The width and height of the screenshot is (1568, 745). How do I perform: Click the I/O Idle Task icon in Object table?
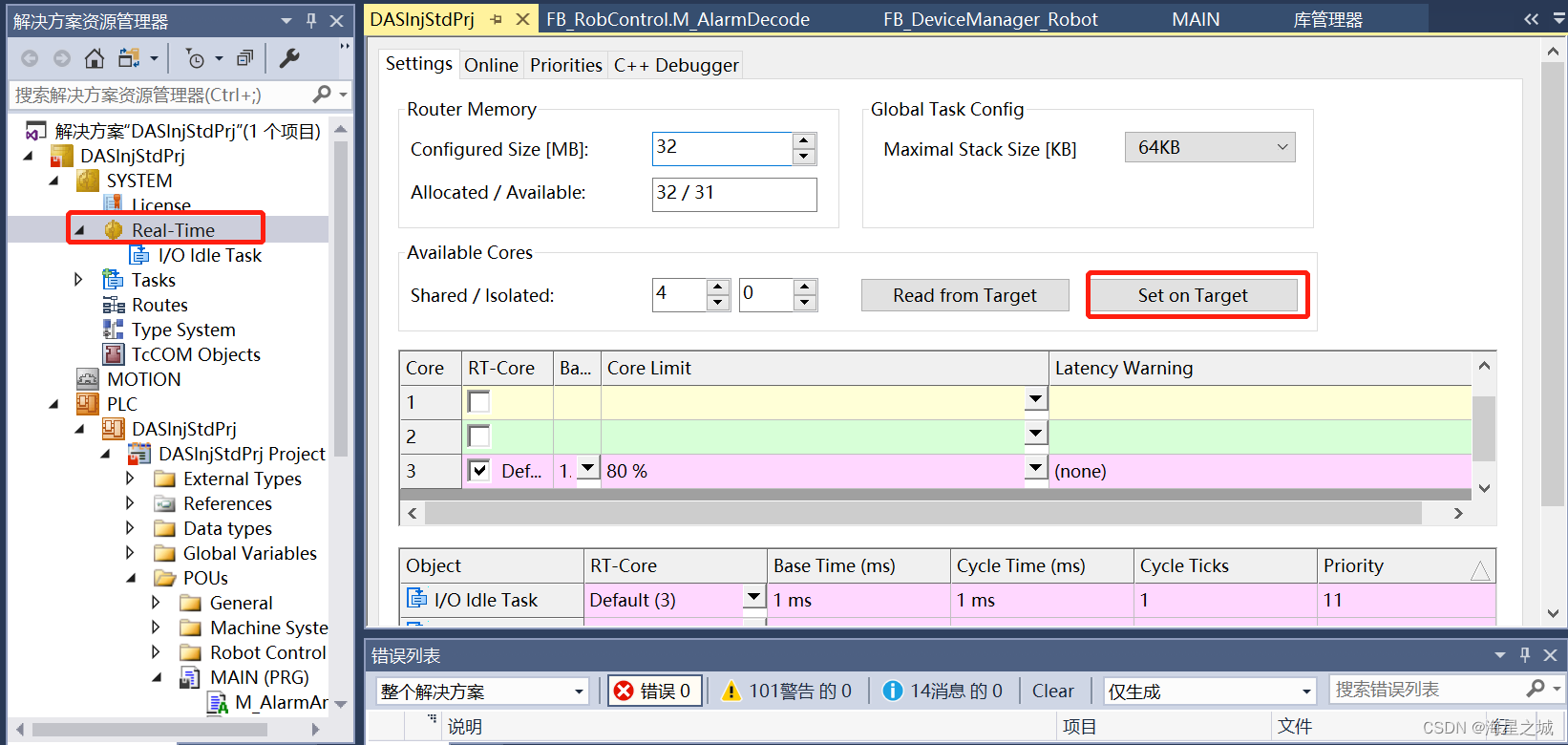coord(417,599)
